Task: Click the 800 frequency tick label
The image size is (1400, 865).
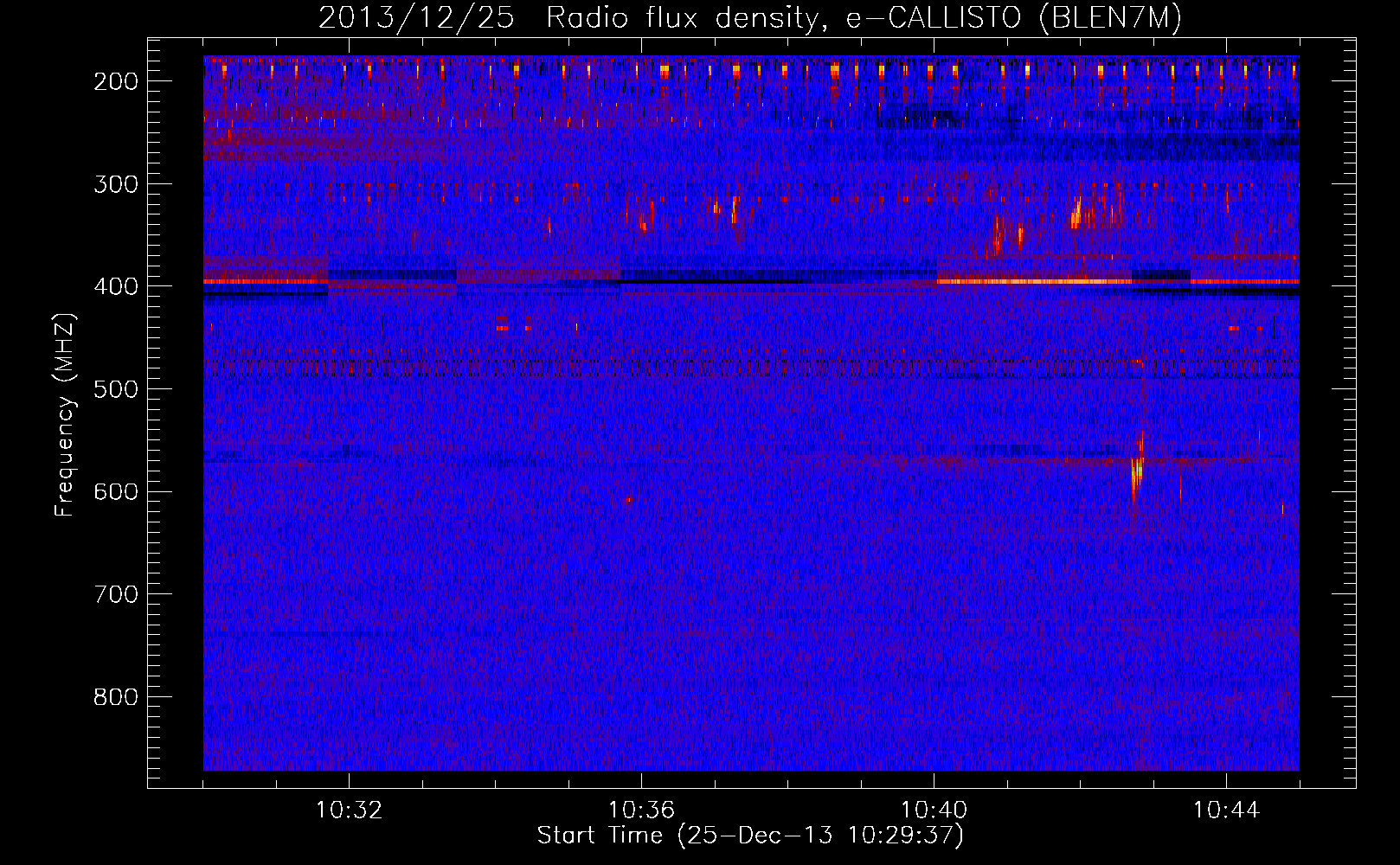Action: (x=116, y=697)
